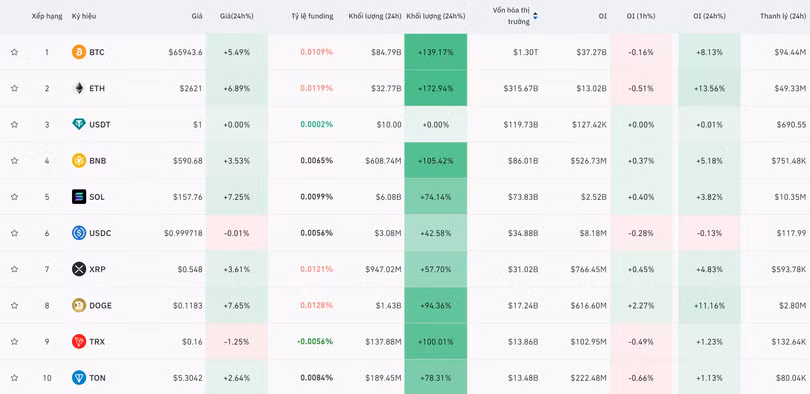This screenshot has height=394, width=810.
Task: Click the +139.17% volume change cell
Action: tap(436, 52)
